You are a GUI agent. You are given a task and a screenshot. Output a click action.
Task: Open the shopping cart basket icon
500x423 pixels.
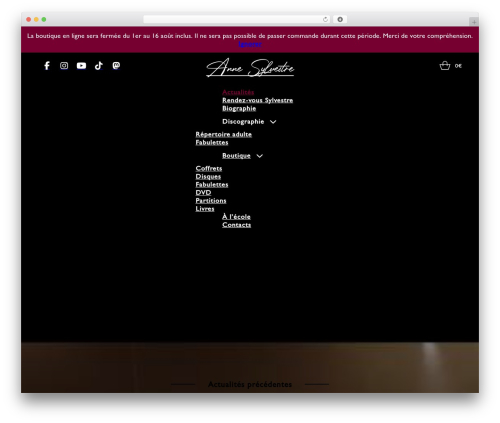click(x=445, y=66)
